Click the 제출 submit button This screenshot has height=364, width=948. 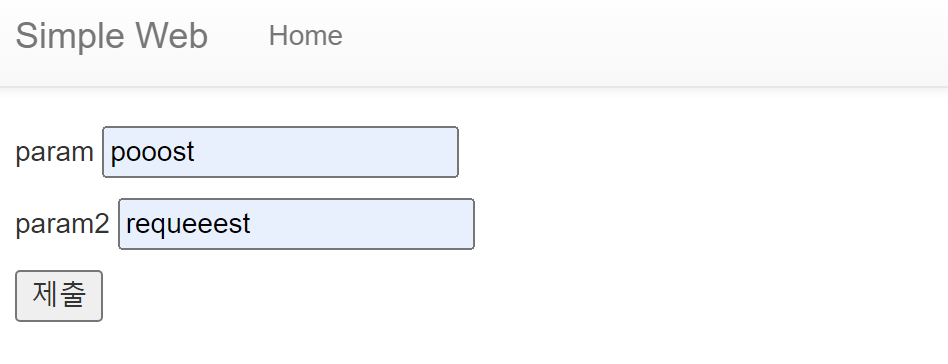[59, 296]
